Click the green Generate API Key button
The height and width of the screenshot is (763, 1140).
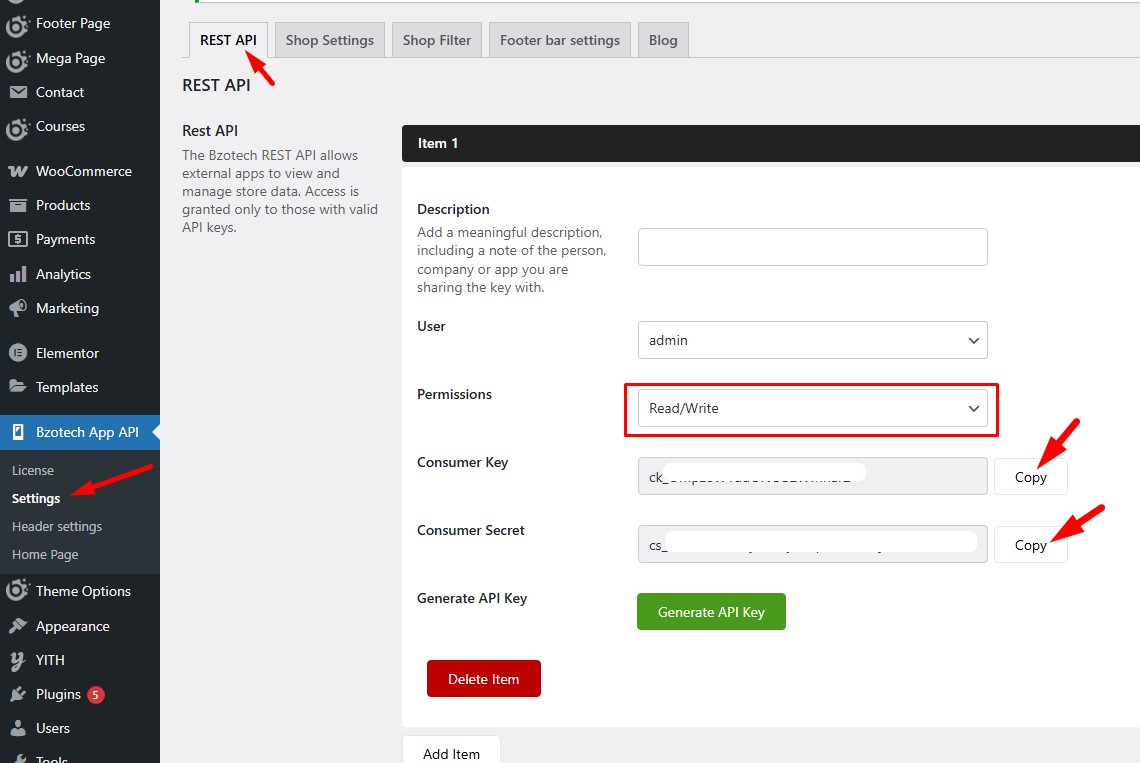coord(711,612)
